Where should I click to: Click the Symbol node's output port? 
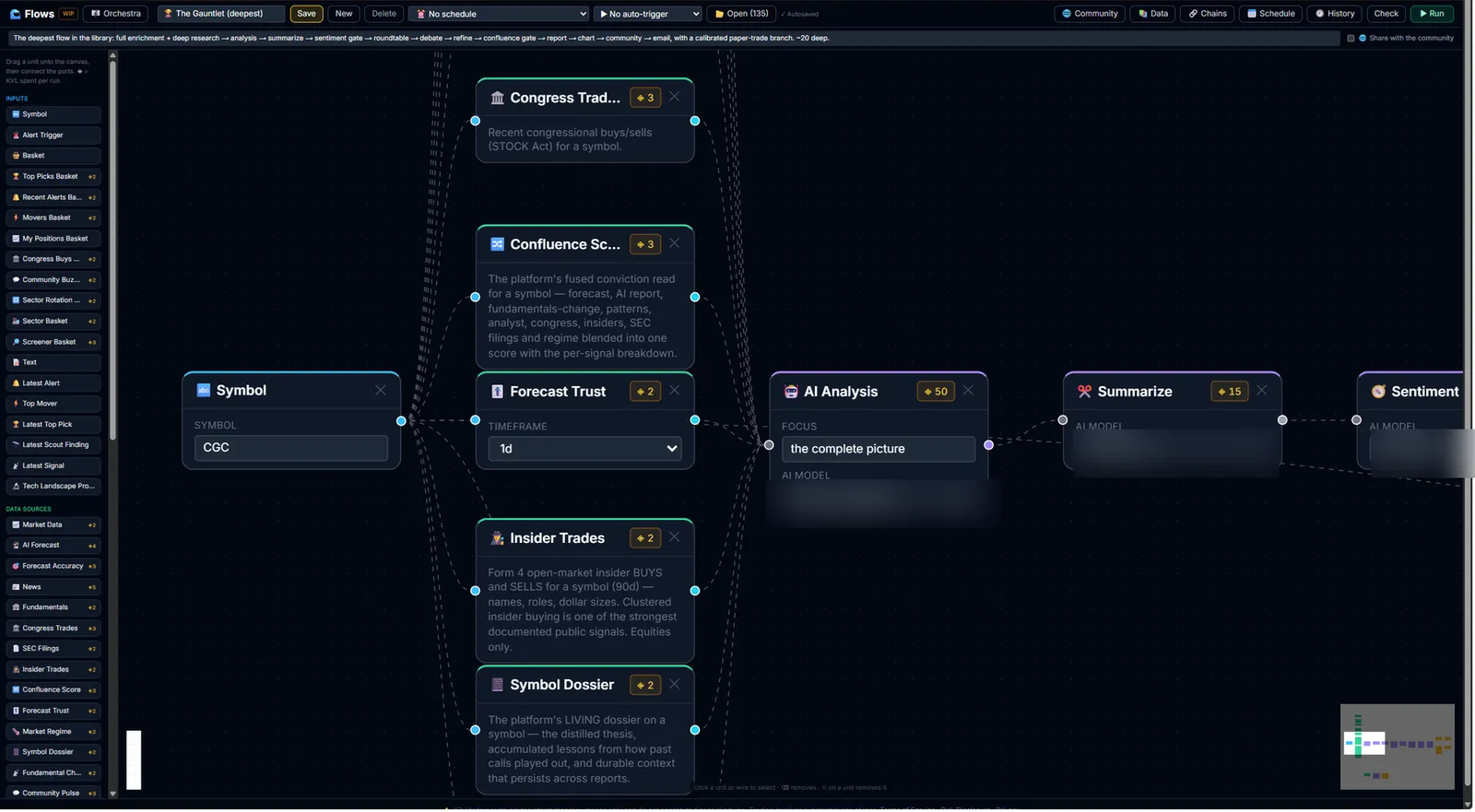(401, 421)
